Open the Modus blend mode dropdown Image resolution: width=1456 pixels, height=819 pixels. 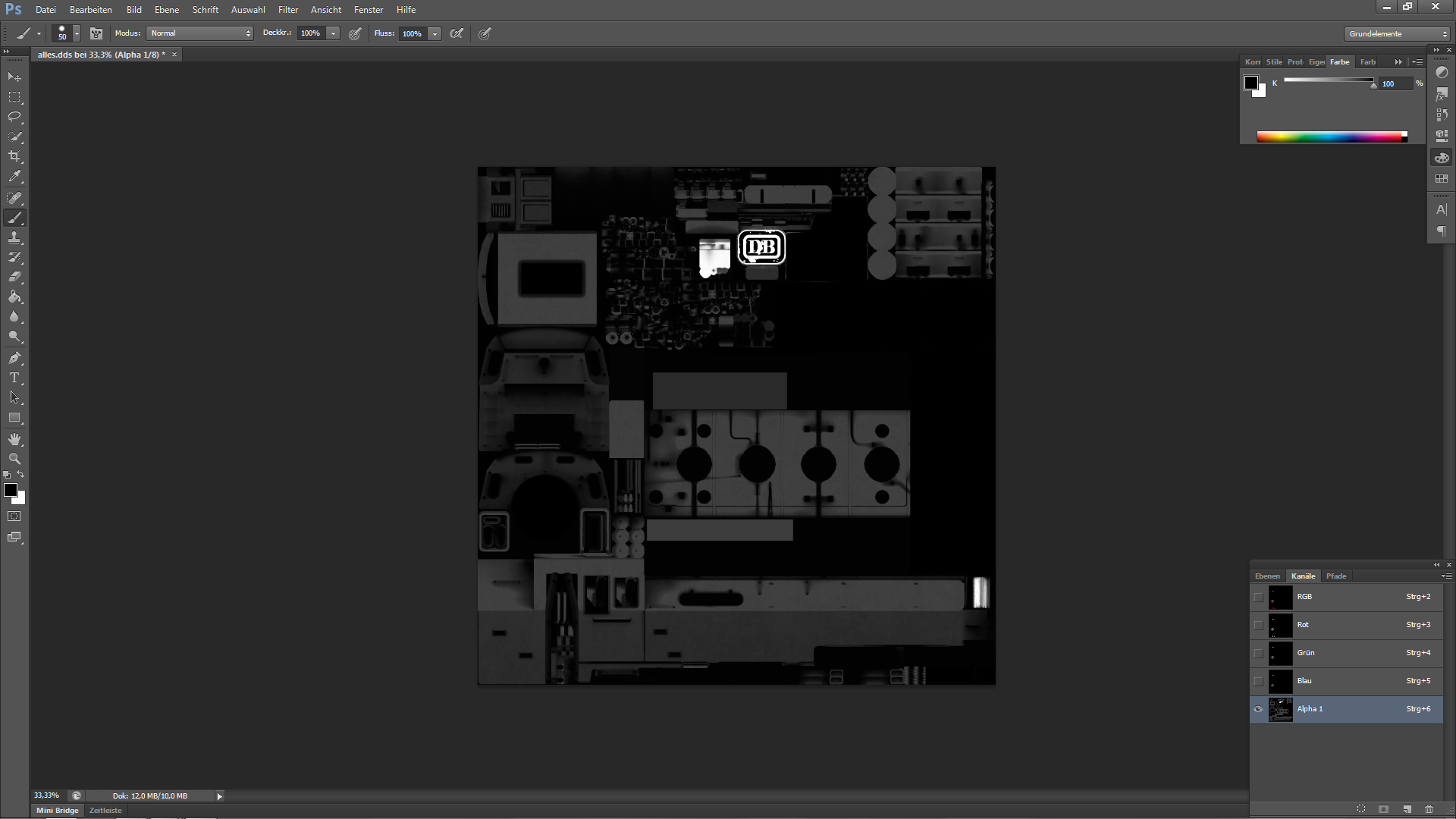(x=200, y=33)
